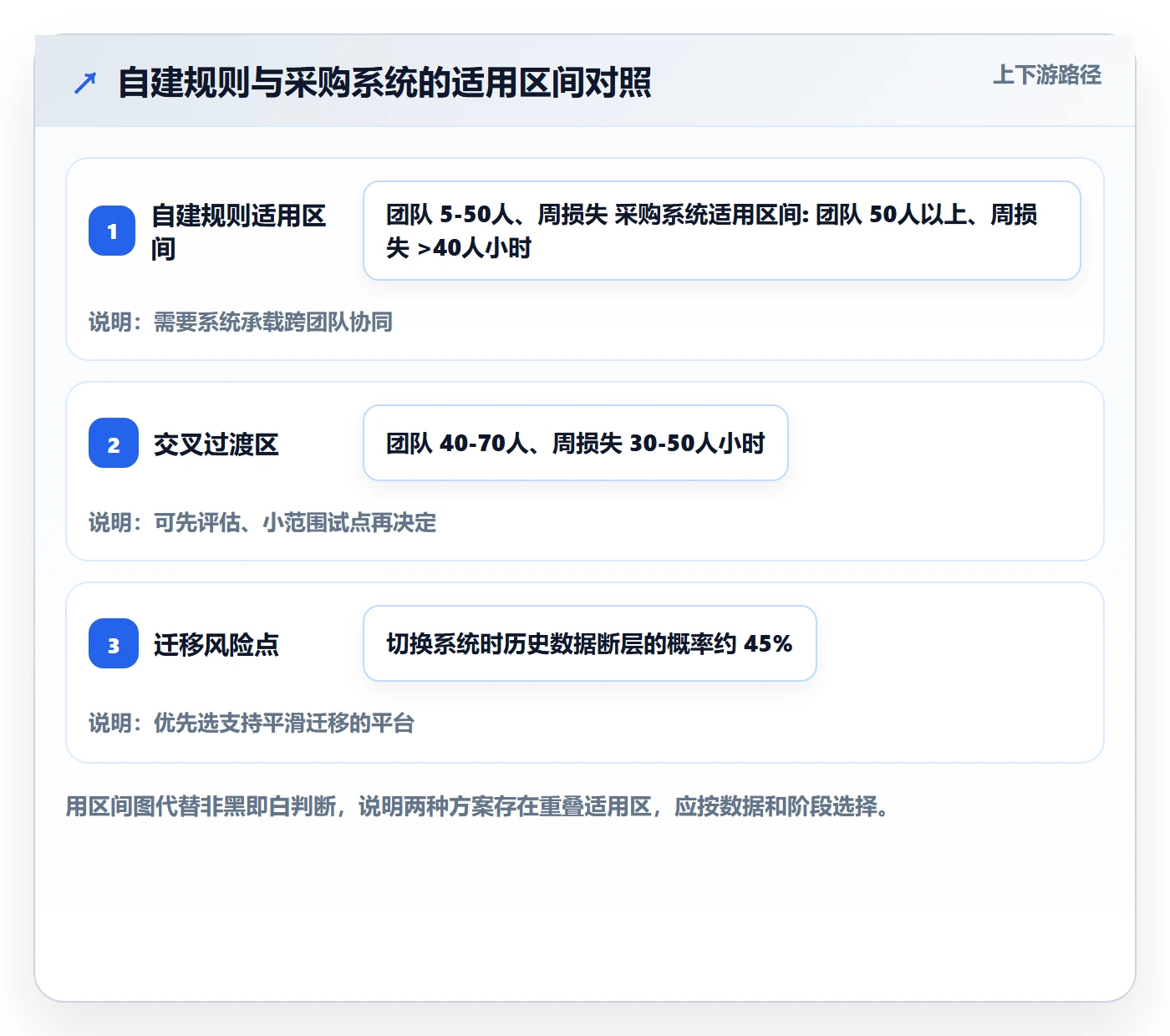The height and width of the screenshot is (1036, 1170).
Task: Click the box starting 团队 5-50人、周损失
Action: [x=722, y=231]
